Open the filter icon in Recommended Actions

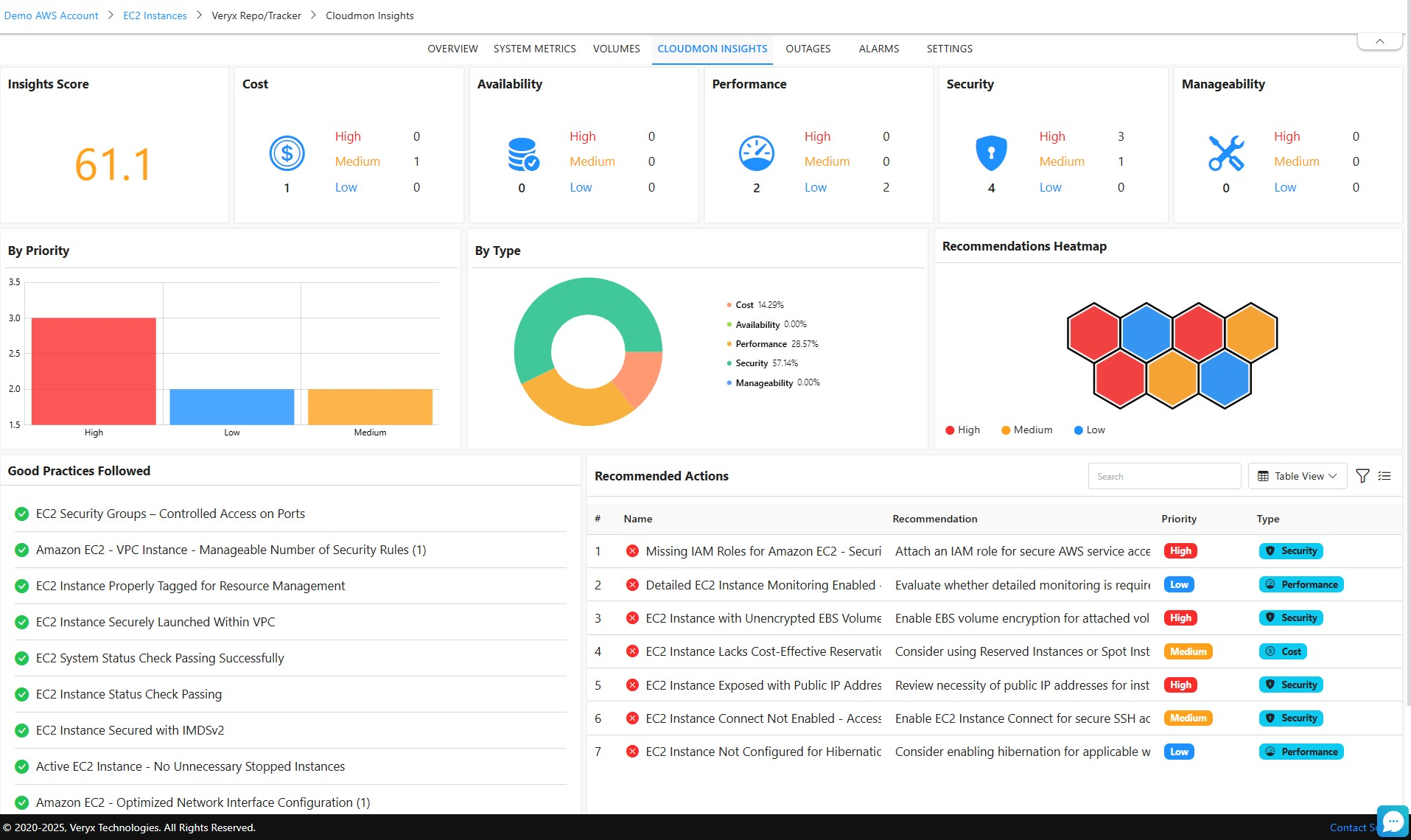(x=1362, y=476)
